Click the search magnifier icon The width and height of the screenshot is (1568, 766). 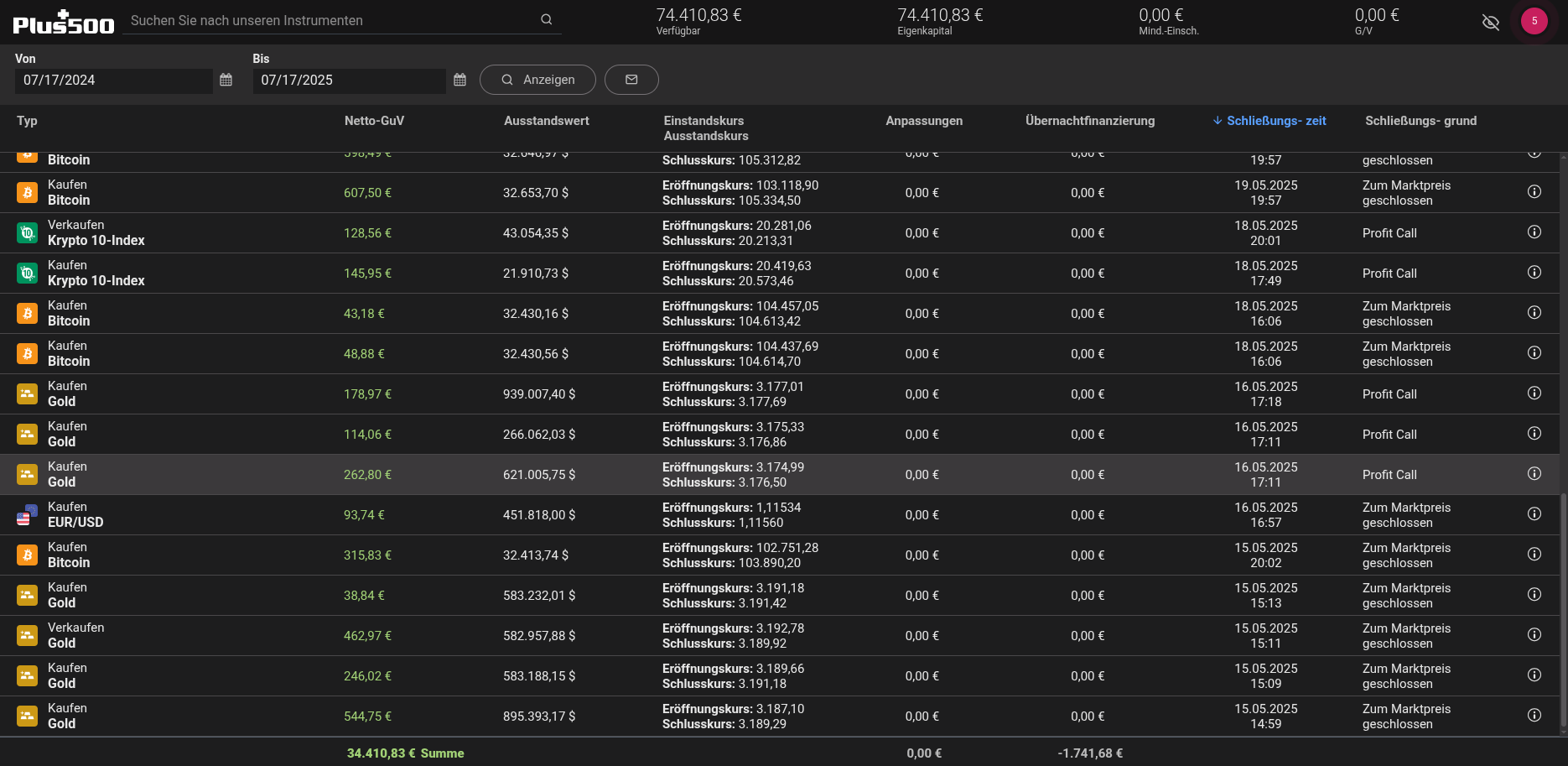546,19
